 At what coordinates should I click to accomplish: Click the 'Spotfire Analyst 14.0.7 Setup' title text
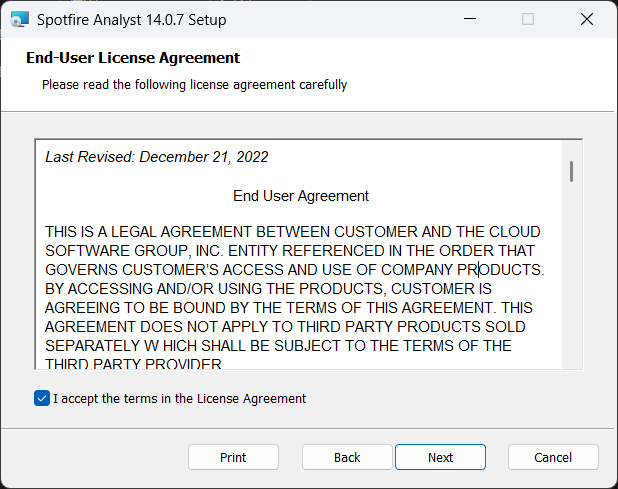click(x=131, y=19)
